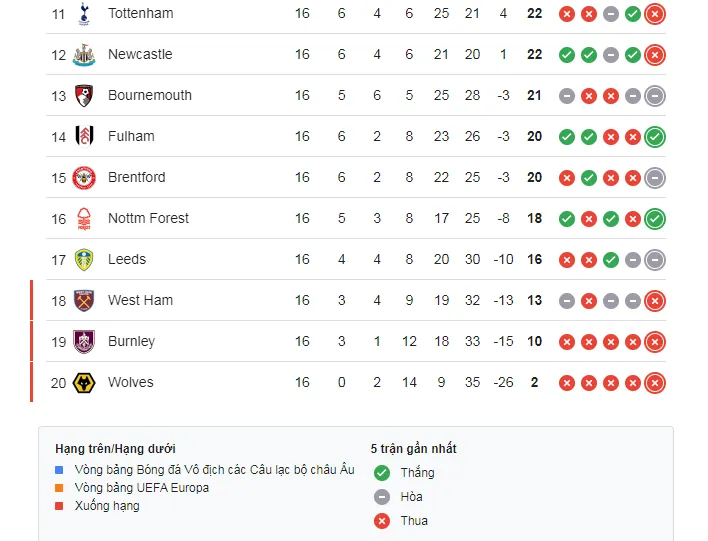The image size is (708, 541).
Task: Click the West Ham club crest
Action: (x=84, y=300)
